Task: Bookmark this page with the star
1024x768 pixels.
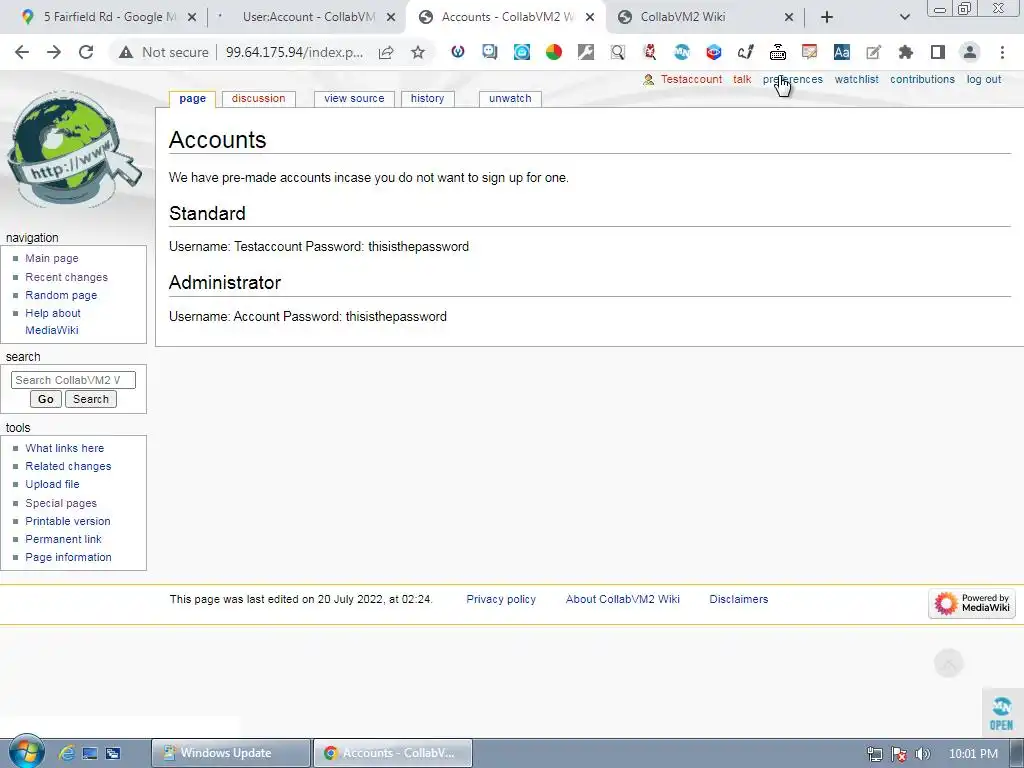Action: [x=418, y=52]
